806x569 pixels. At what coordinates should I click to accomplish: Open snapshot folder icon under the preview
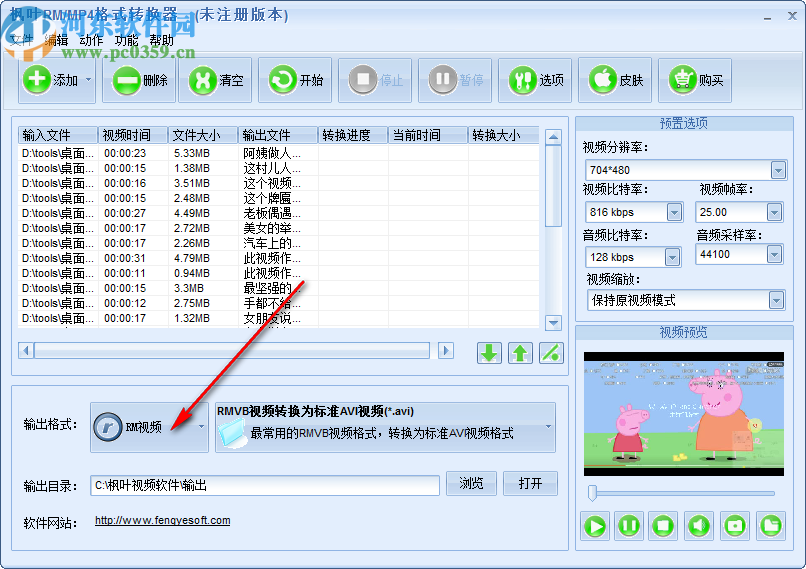click(x=771, y=526)
